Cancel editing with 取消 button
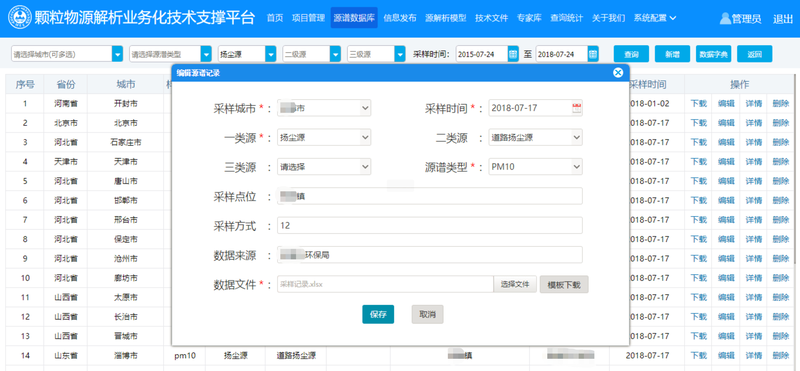Viewport: 800px width, 371px height. (x=428, y=314)
